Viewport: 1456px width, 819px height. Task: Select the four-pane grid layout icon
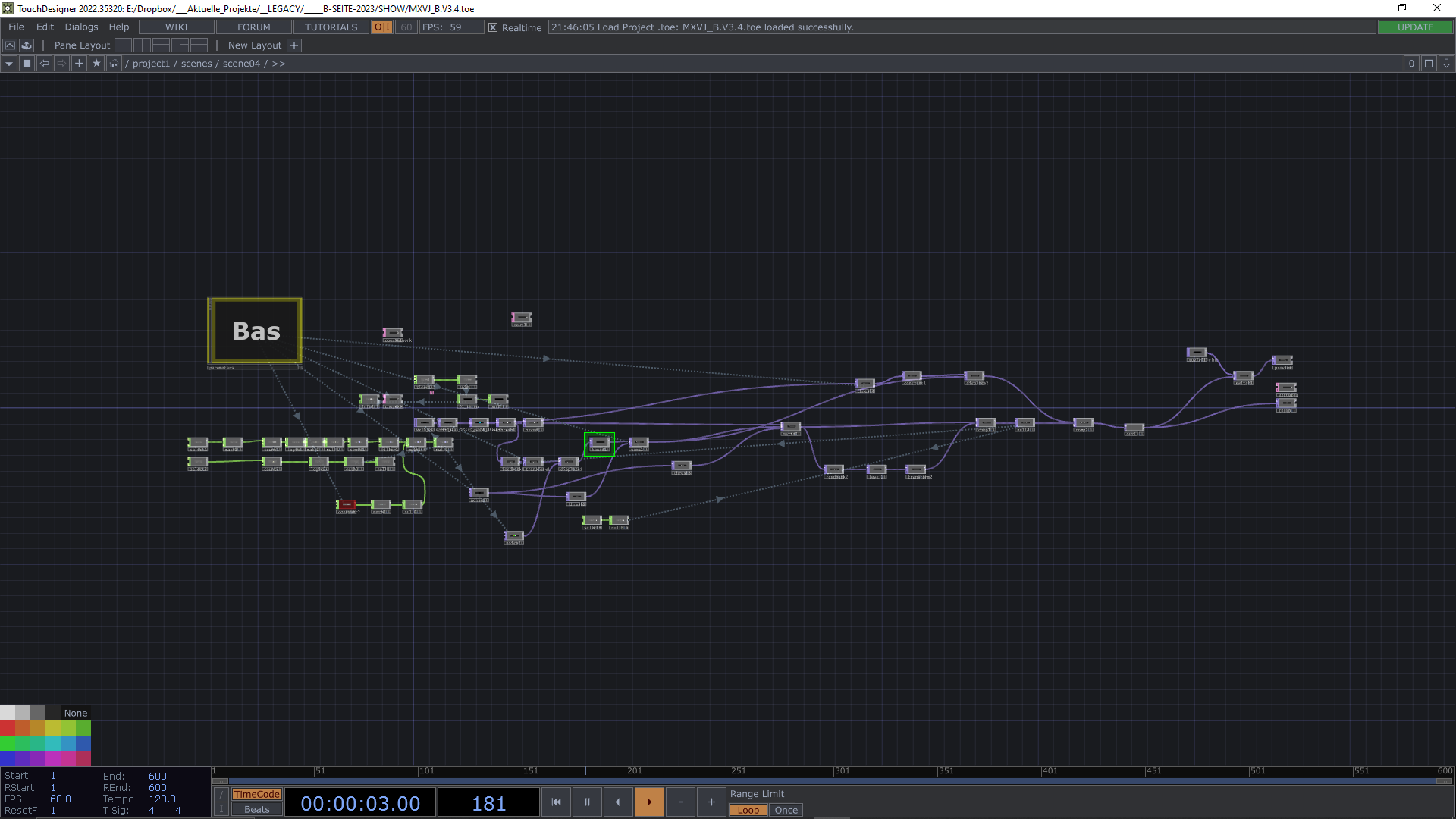pos(199,45)
